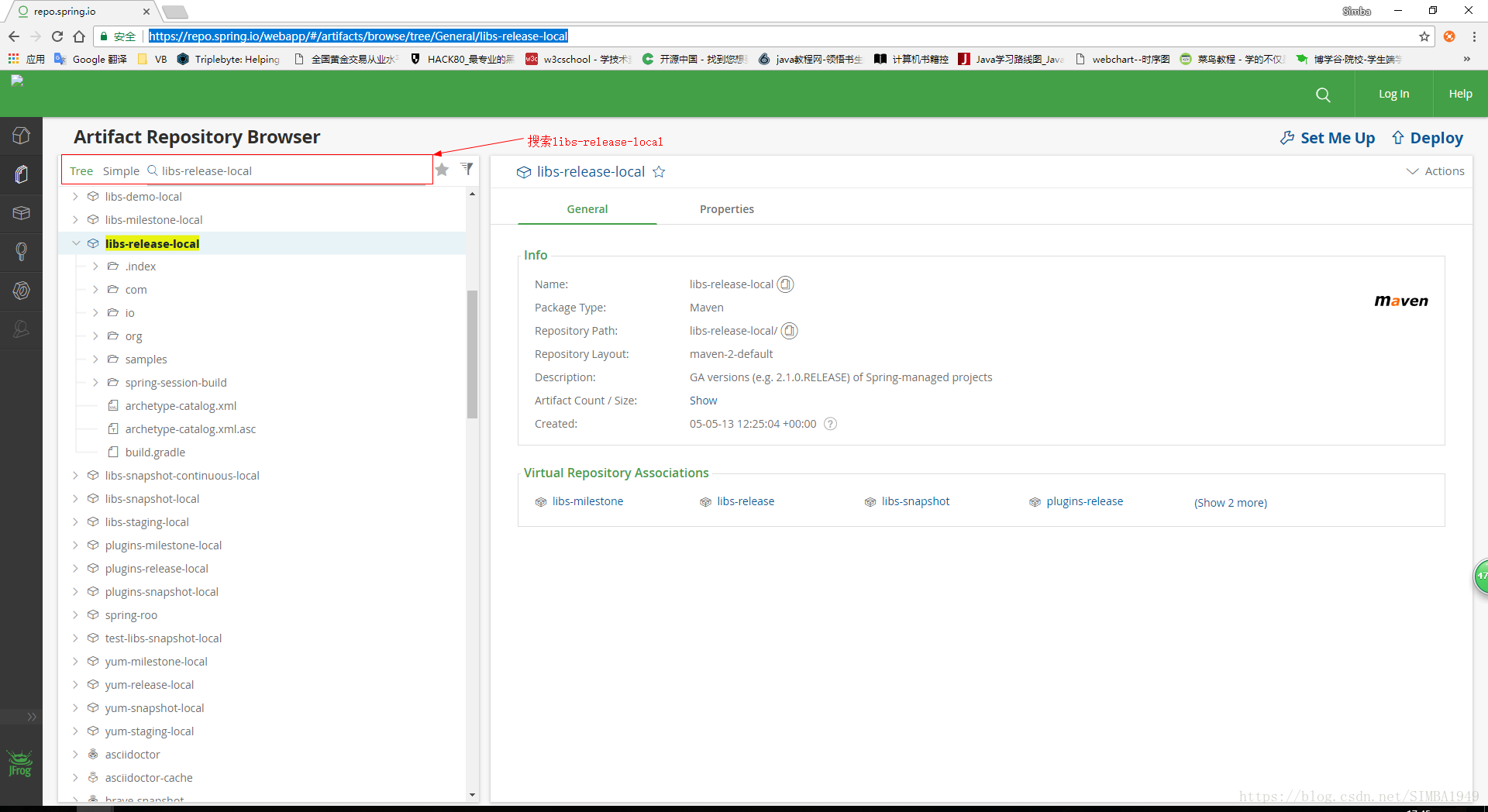The image size is (1488, 812).
Task: Expand the left sidebar with double arrow
Action: click(32, 717)
